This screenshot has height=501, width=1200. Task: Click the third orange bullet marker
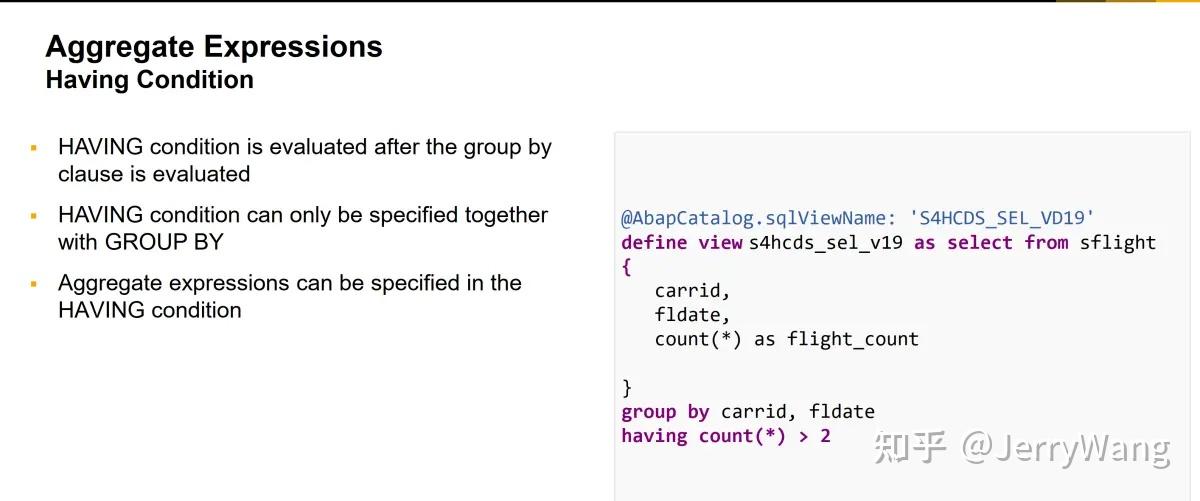click(x=34, y=284)
